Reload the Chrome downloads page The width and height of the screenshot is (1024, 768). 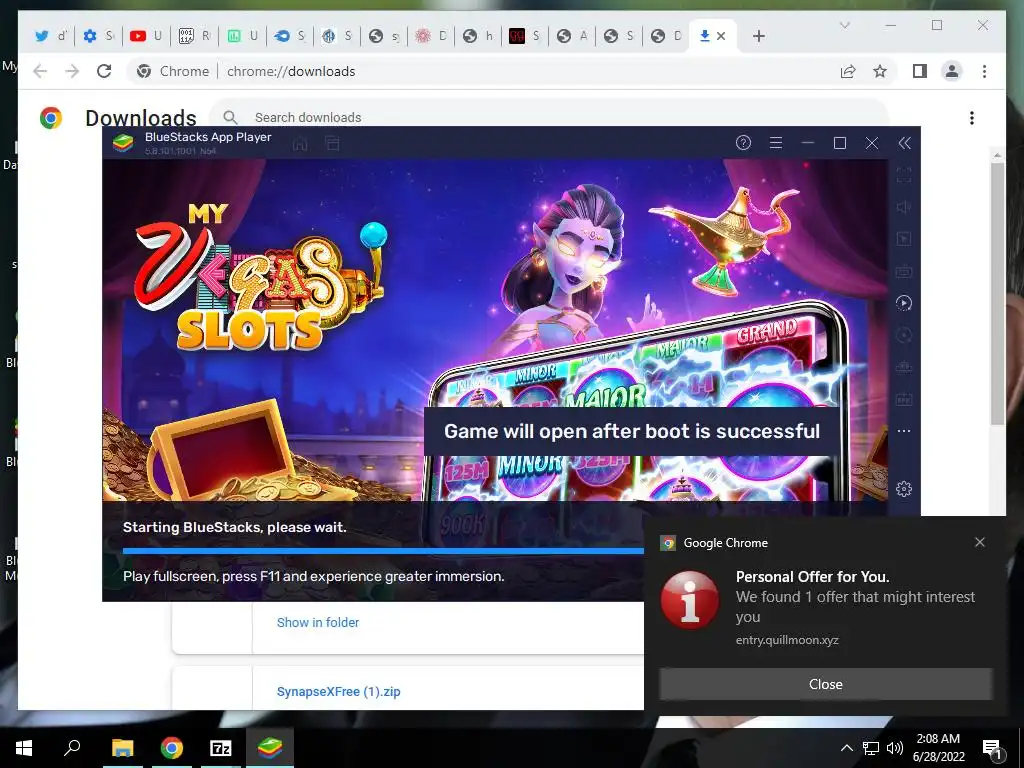104,71
